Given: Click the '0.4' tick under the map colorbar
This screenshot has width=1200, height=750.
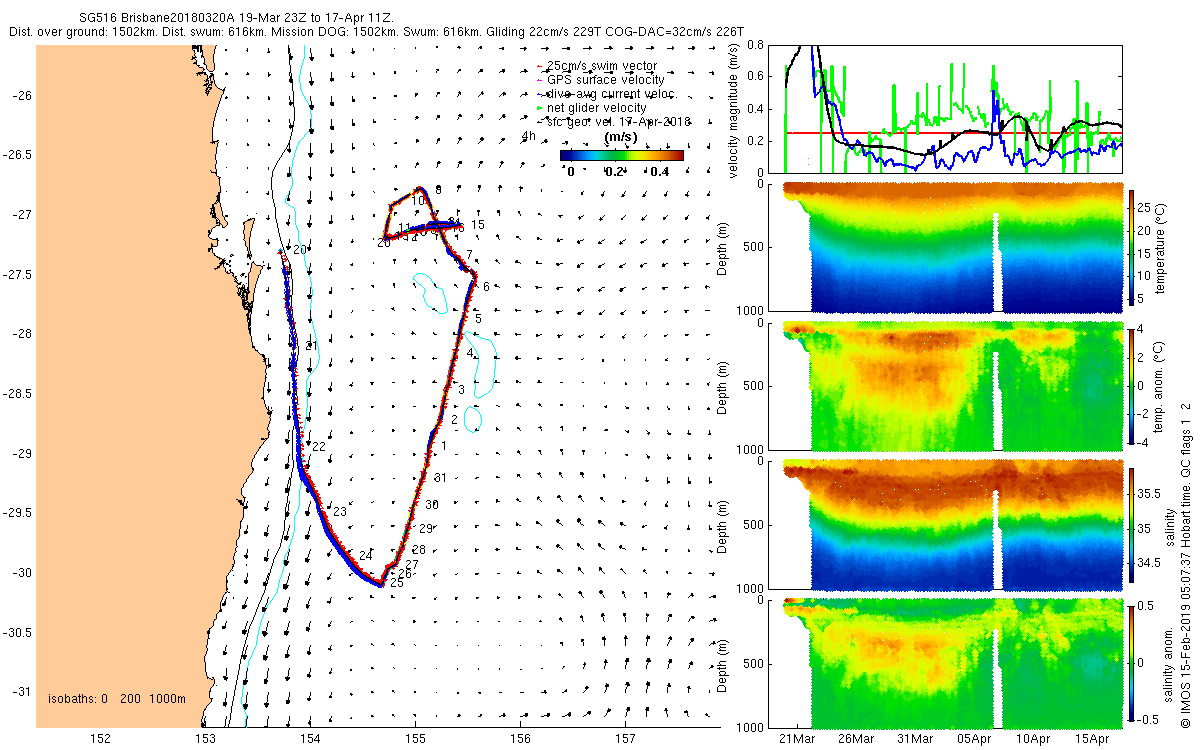Looking at the screenshot, I should point(660,171).
